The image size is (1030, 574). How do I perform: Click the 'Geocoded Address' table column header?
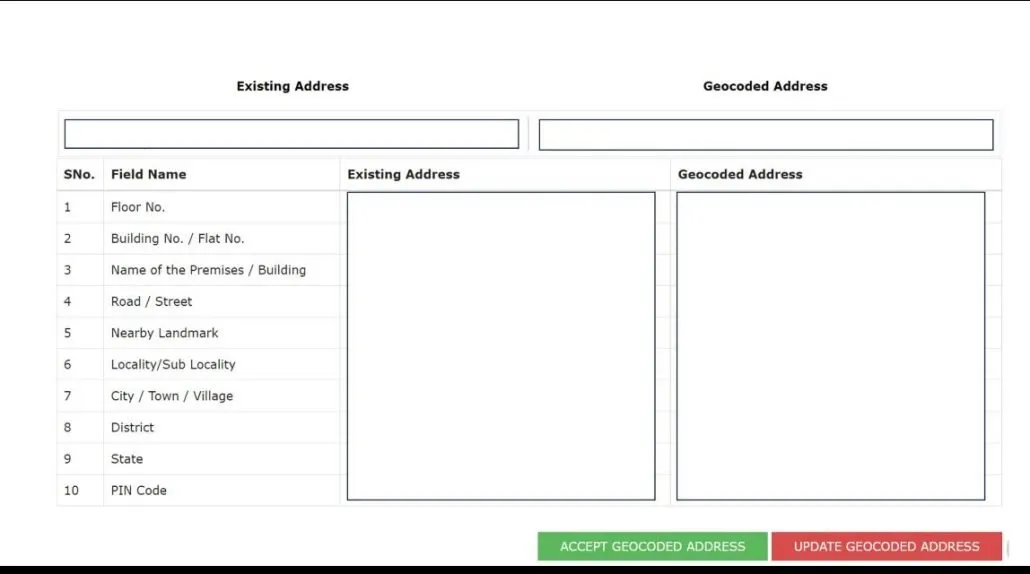[x=740, y=174]
